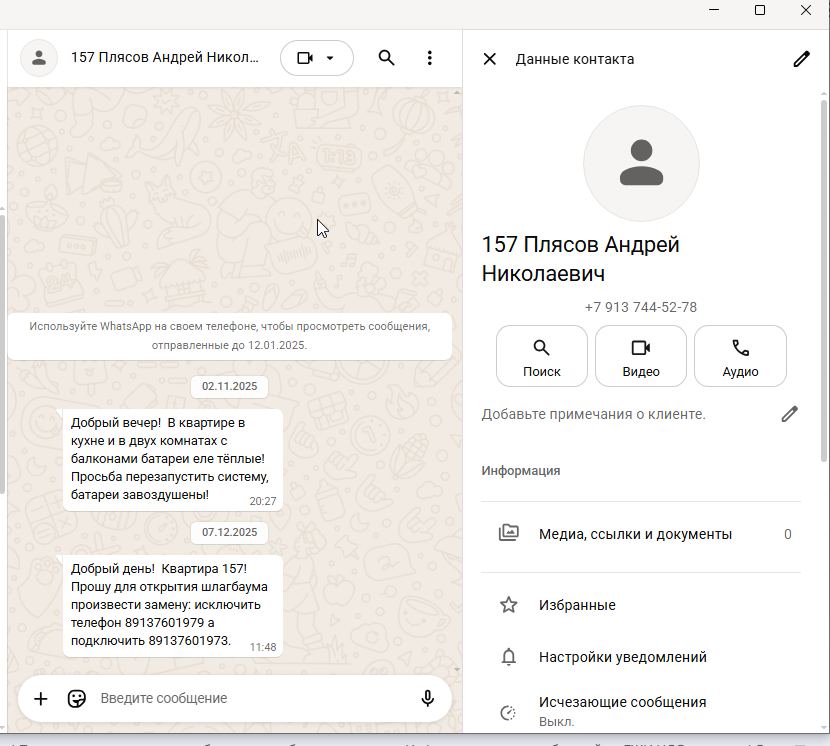The image size is (830, 746).
Task: Select the message sent at 11:48
Action: [173, 606]
